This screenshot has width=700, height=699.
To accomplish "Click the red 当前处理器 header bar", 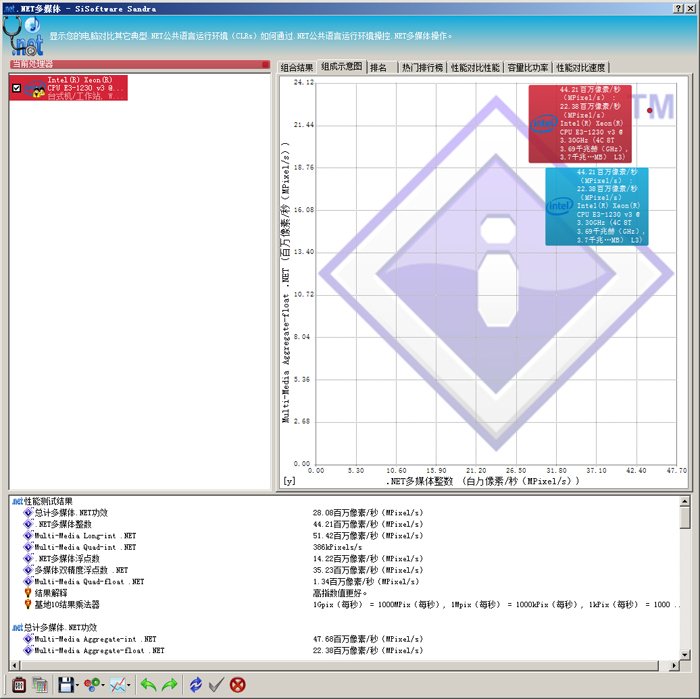I will click(x=140, y=64).
